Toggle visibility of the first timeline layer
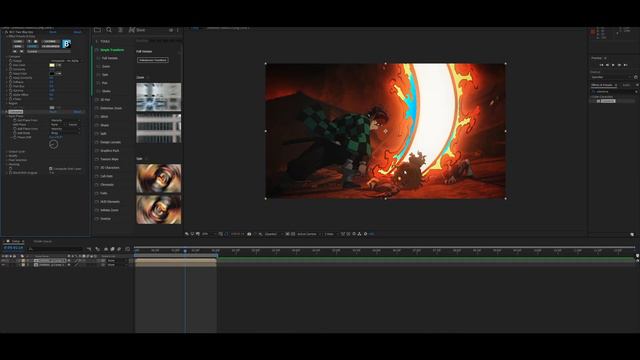The image size is (640, 360). pos(4,260)
